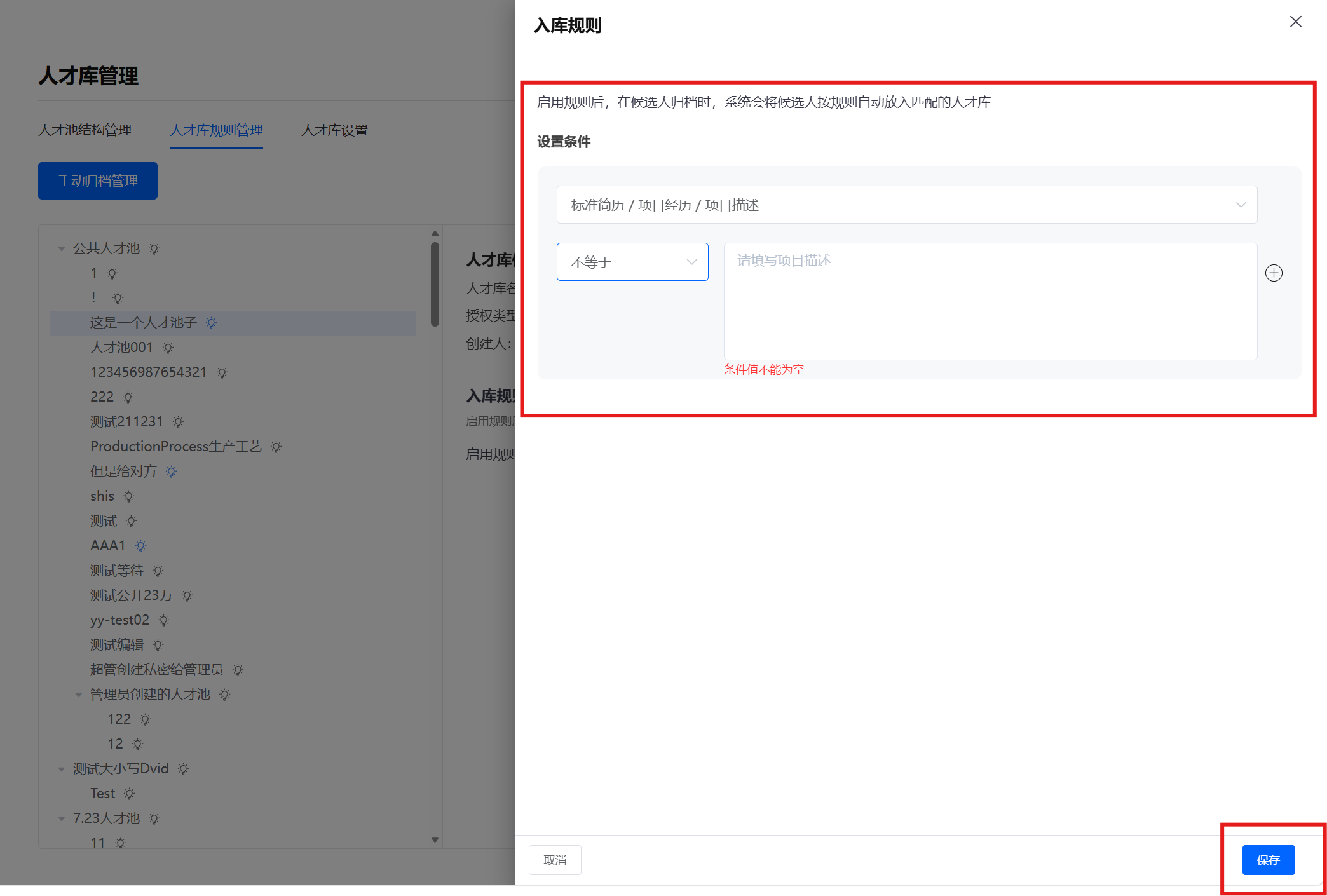Click the tree scrollbar down arrow
This screenshot has height=896, width=1327.
pos(435,839)
